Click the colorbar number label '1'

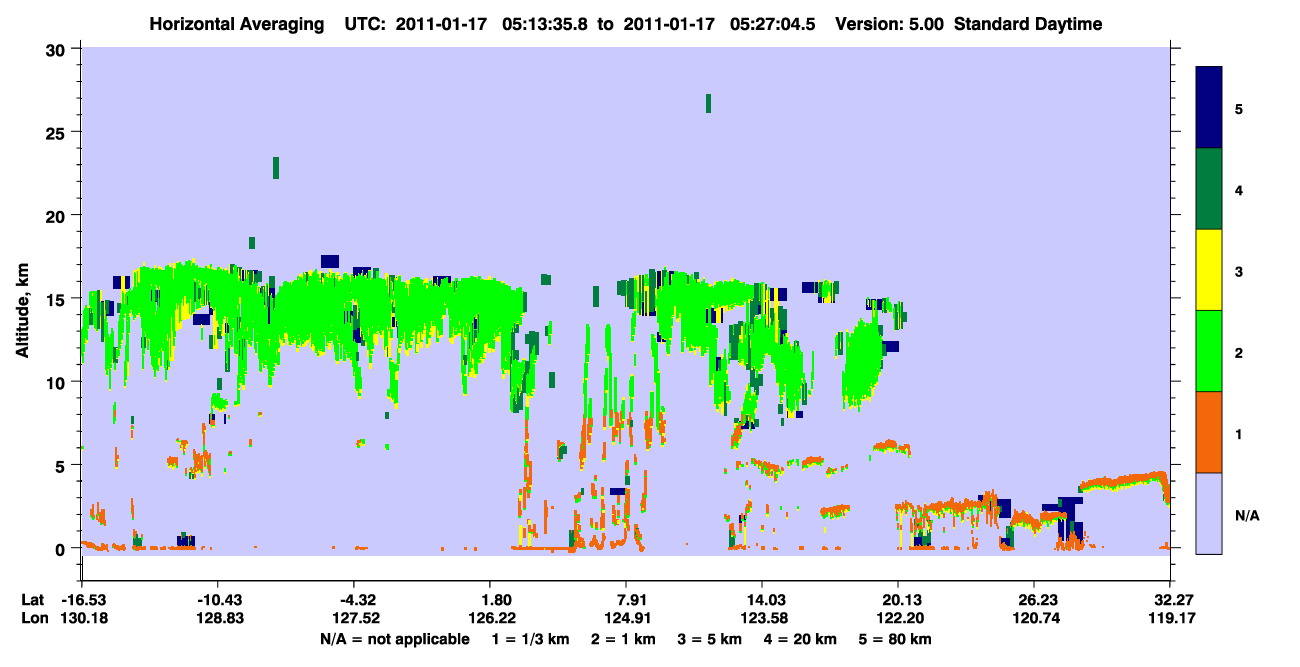[x=1239, y=432]
